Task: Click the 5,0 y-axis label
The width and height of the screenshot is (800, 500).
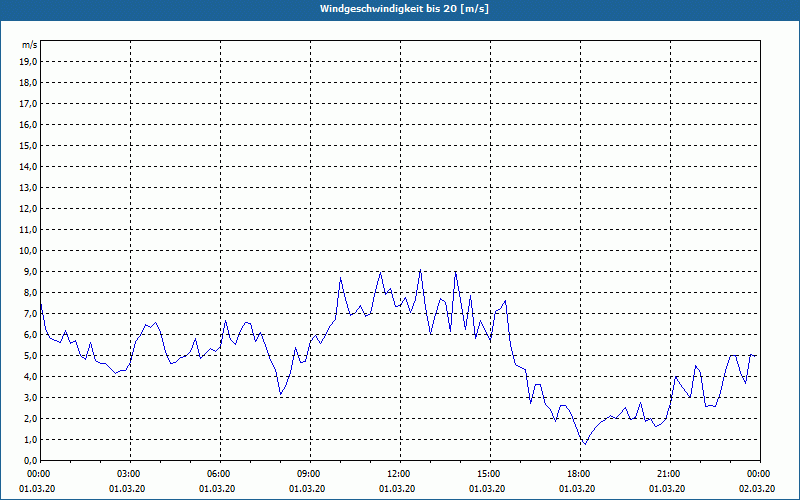Action: coord(30,356)
